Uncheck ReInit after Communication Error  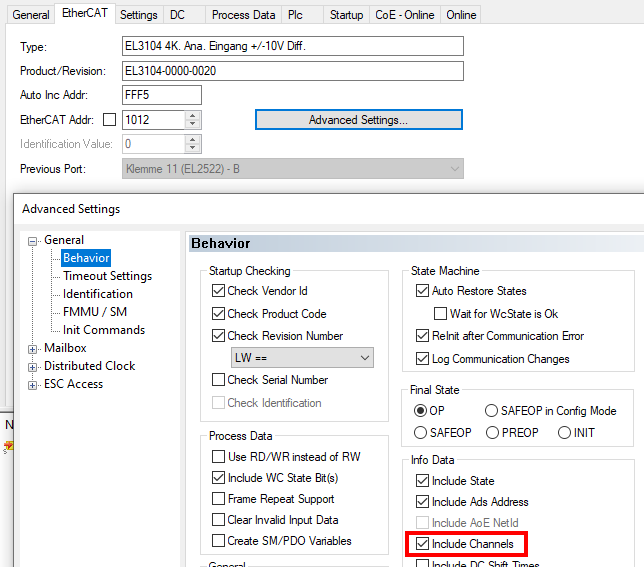coord(422,336)
